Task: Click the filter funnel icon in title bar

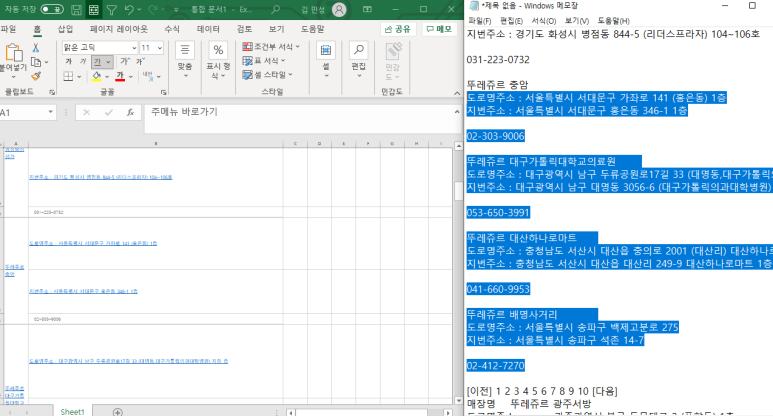Action: [x=112, y=9]
